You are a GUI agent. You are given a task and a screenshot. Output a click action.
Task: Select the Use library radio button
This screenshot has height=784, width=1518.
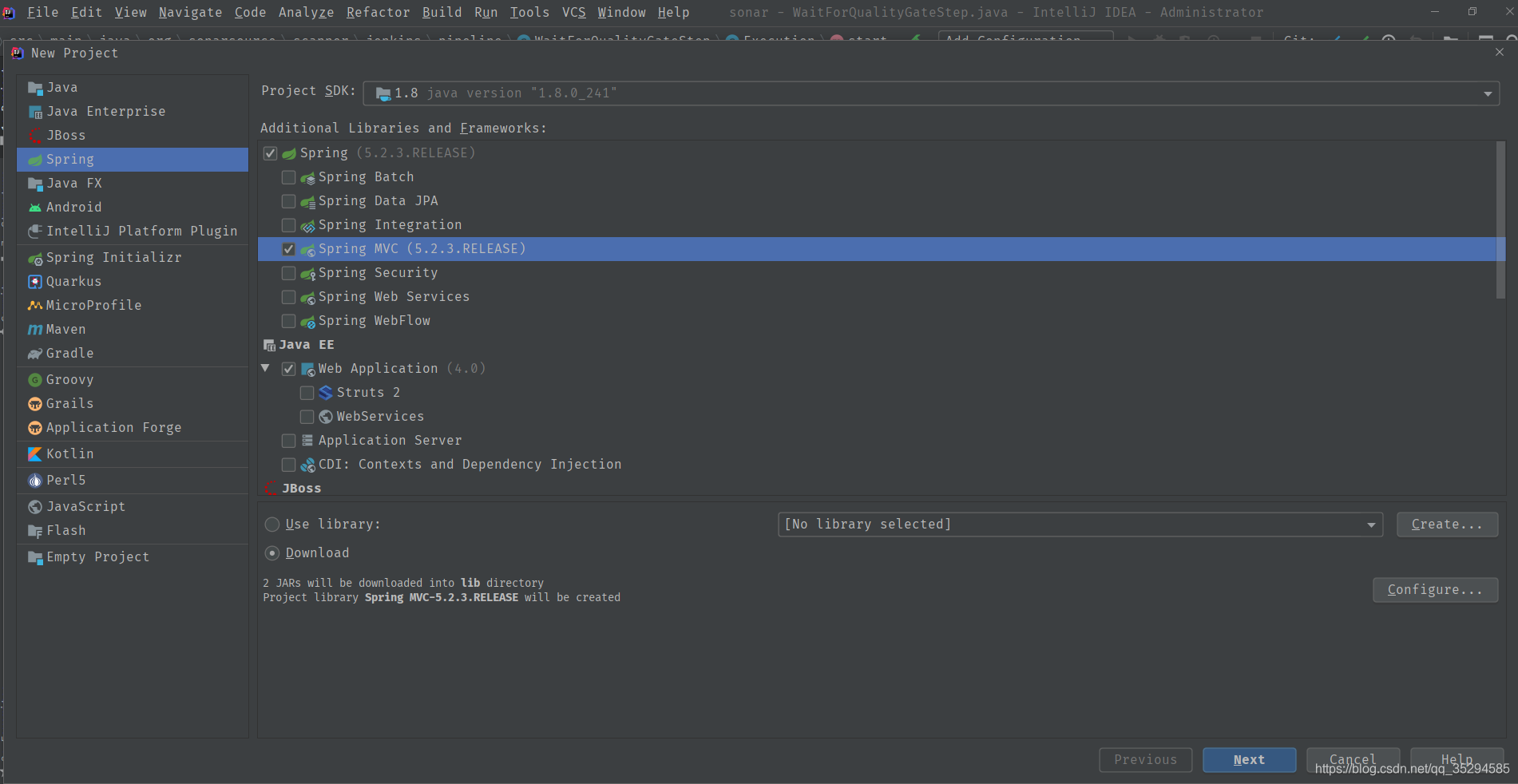pyautogui.click(x=272, y=525)
